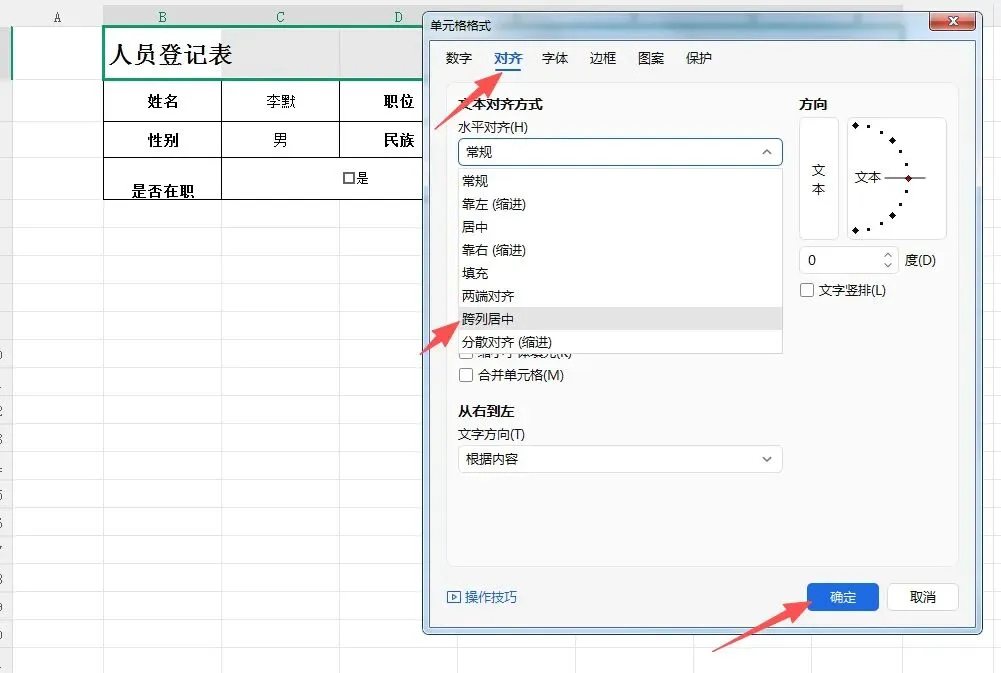Select 靠左 (缩进) alignment option
This screenshot has height=673, width=1001.
[x=620, y=204]
